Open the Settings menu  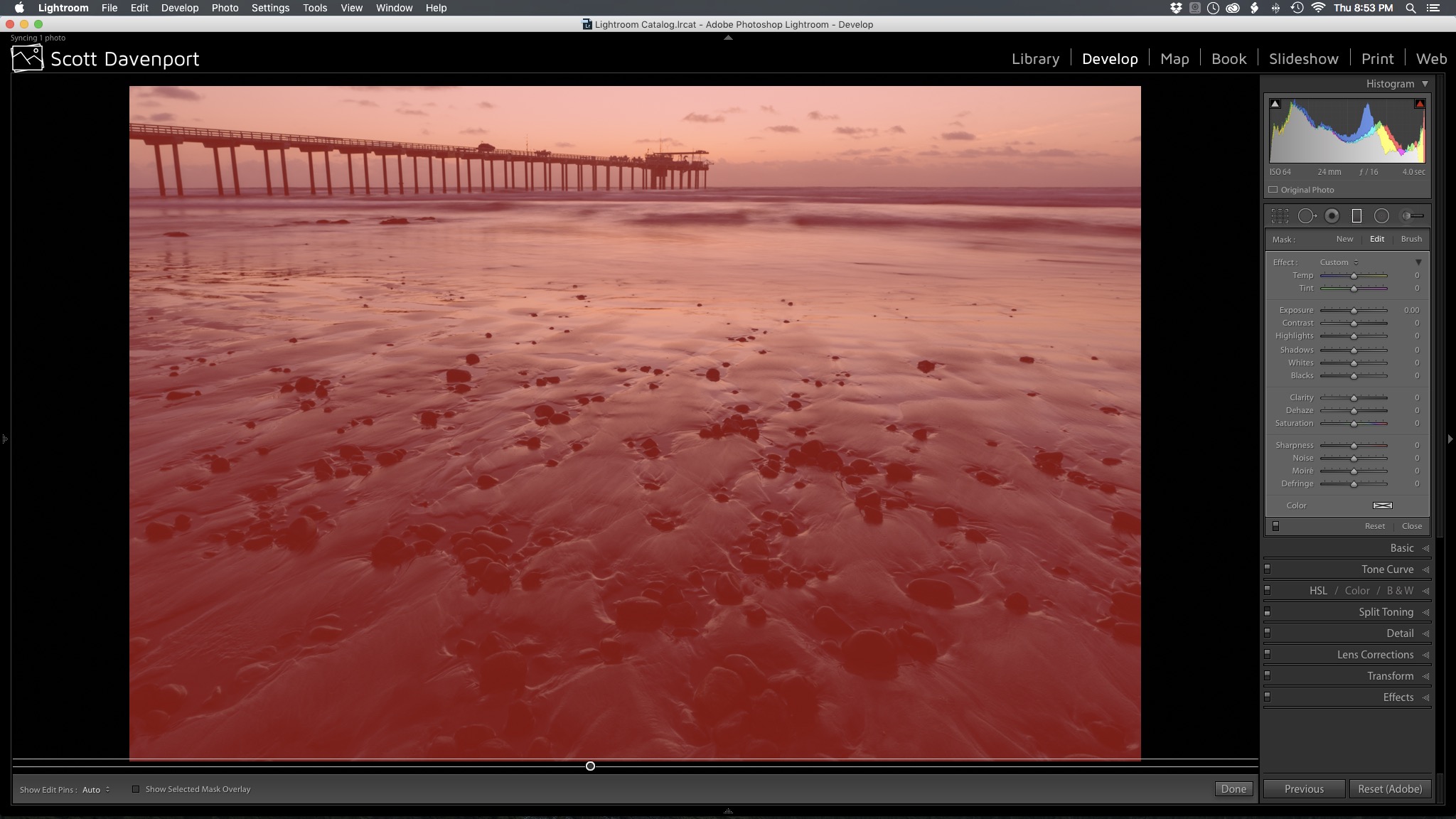pyautogui.click(x=270, y=8)
